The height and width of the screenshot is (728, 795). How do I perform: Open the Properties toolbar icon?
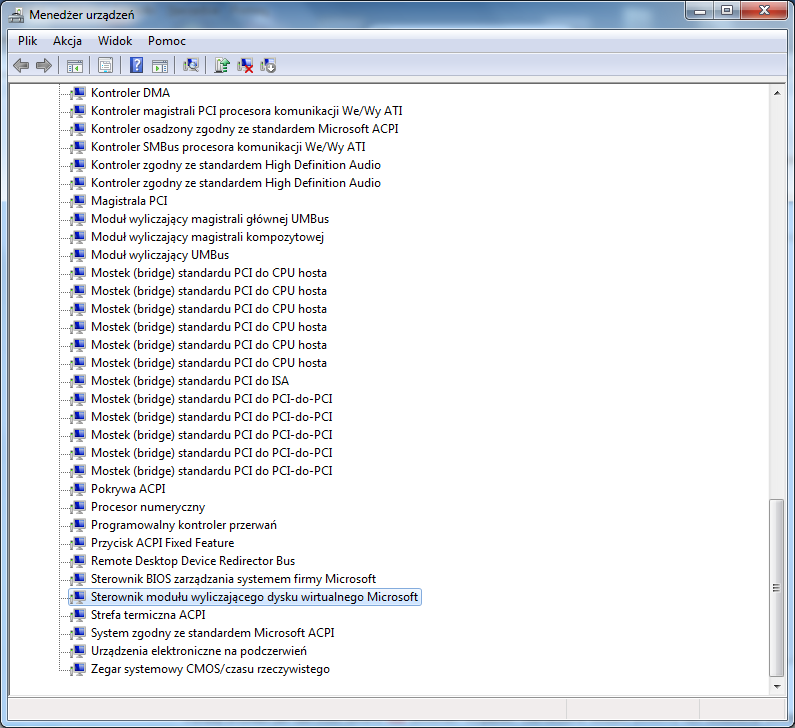point(105,65)
